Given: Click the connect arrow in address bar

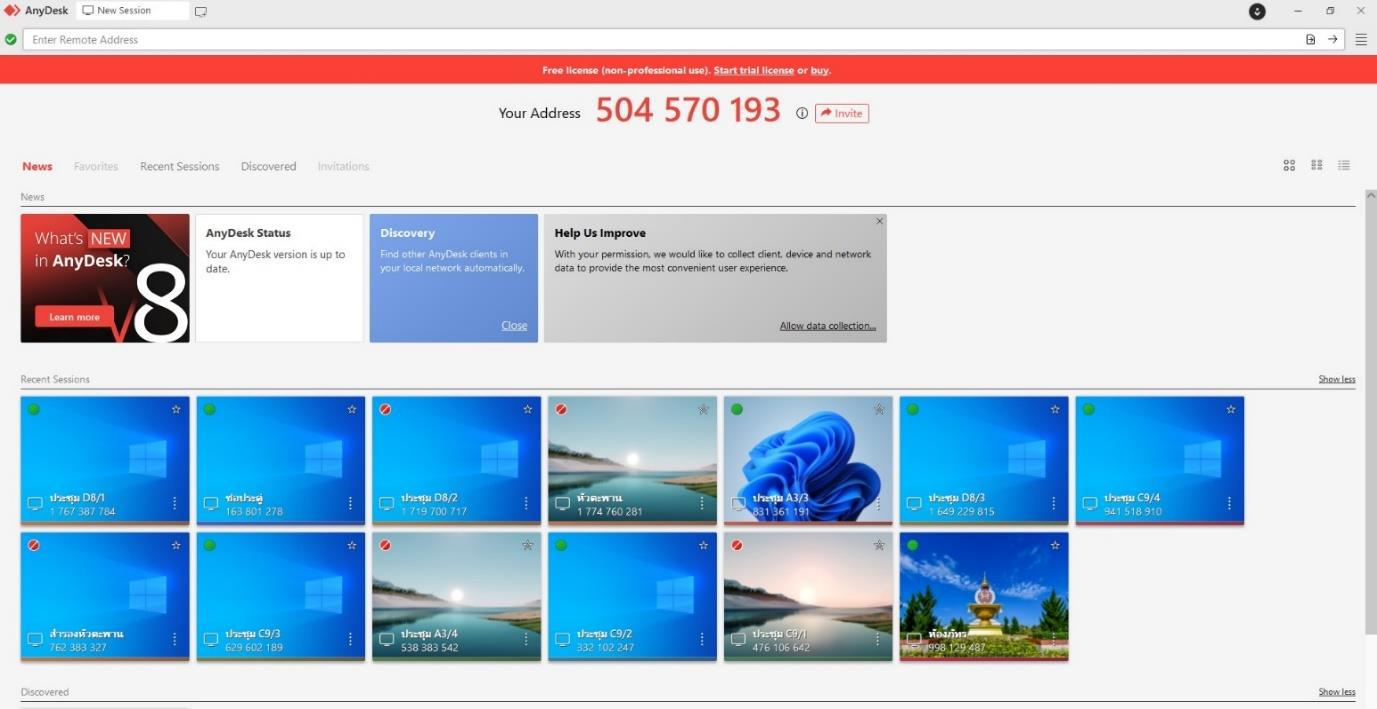Looking at the screenshot, I should pos(1332,39).
